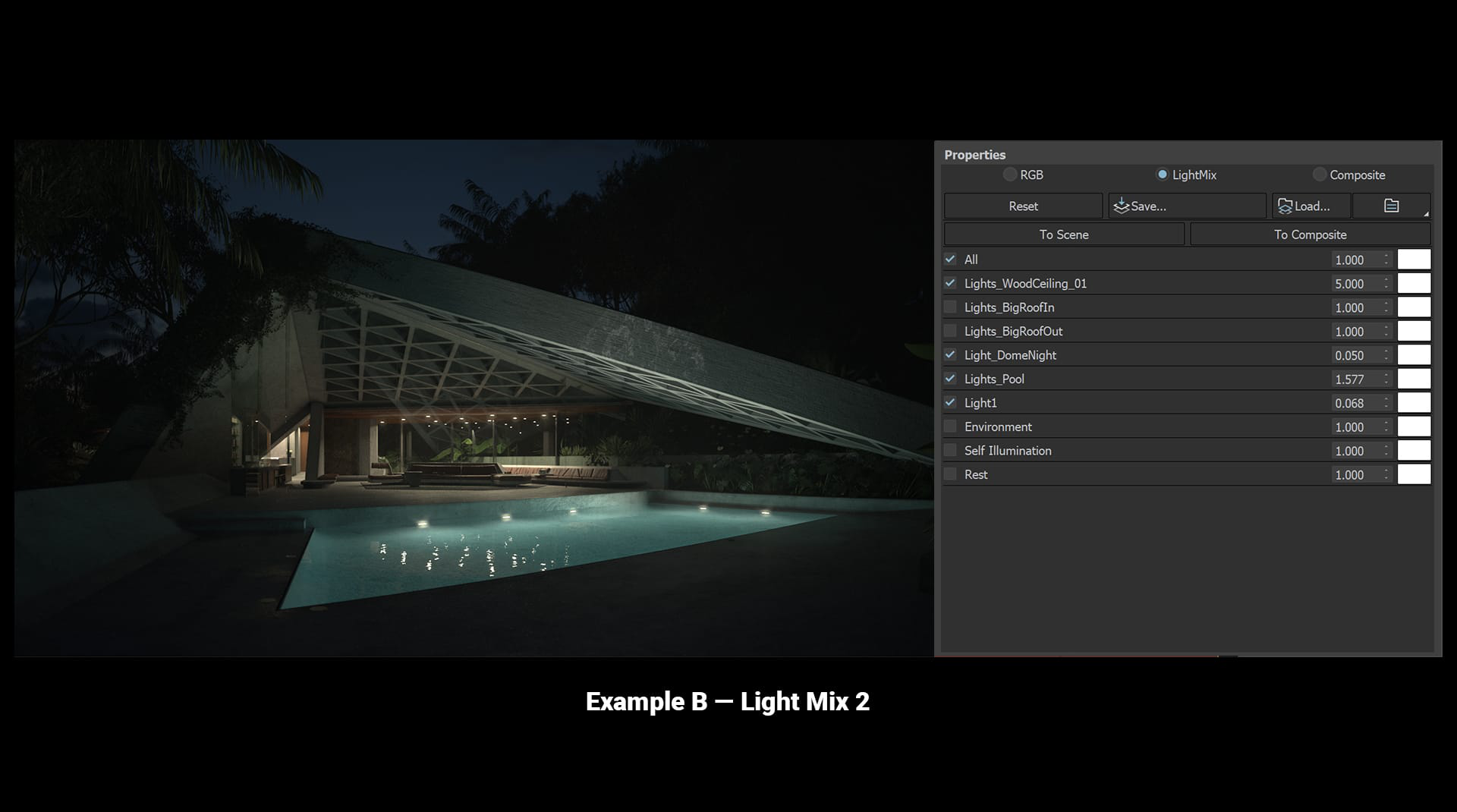Switch to Composite mode radio button
The width and height of the screenshot is (1457, 812).
pyautogui.click(x=1320, y=175)
